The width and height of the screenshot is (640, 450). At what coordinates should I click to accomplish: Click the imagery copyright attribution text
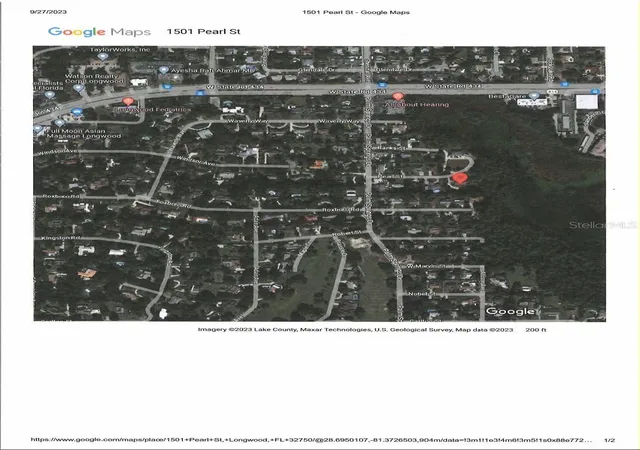tap(355, 330)
